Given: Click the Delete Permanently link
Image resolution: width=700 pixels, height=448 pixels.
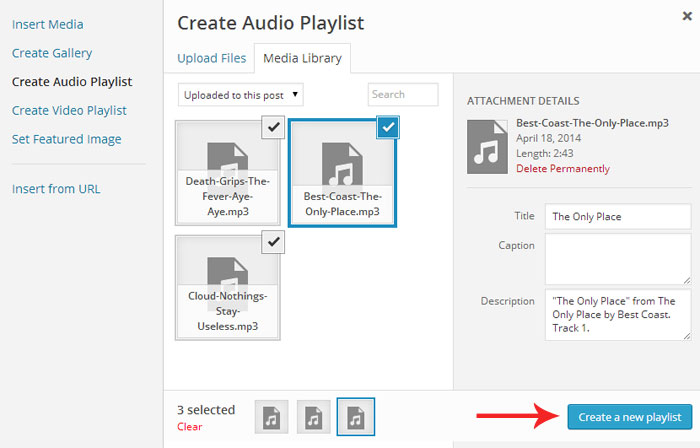Looking at the screenshot, I should [x=563, y=169].
